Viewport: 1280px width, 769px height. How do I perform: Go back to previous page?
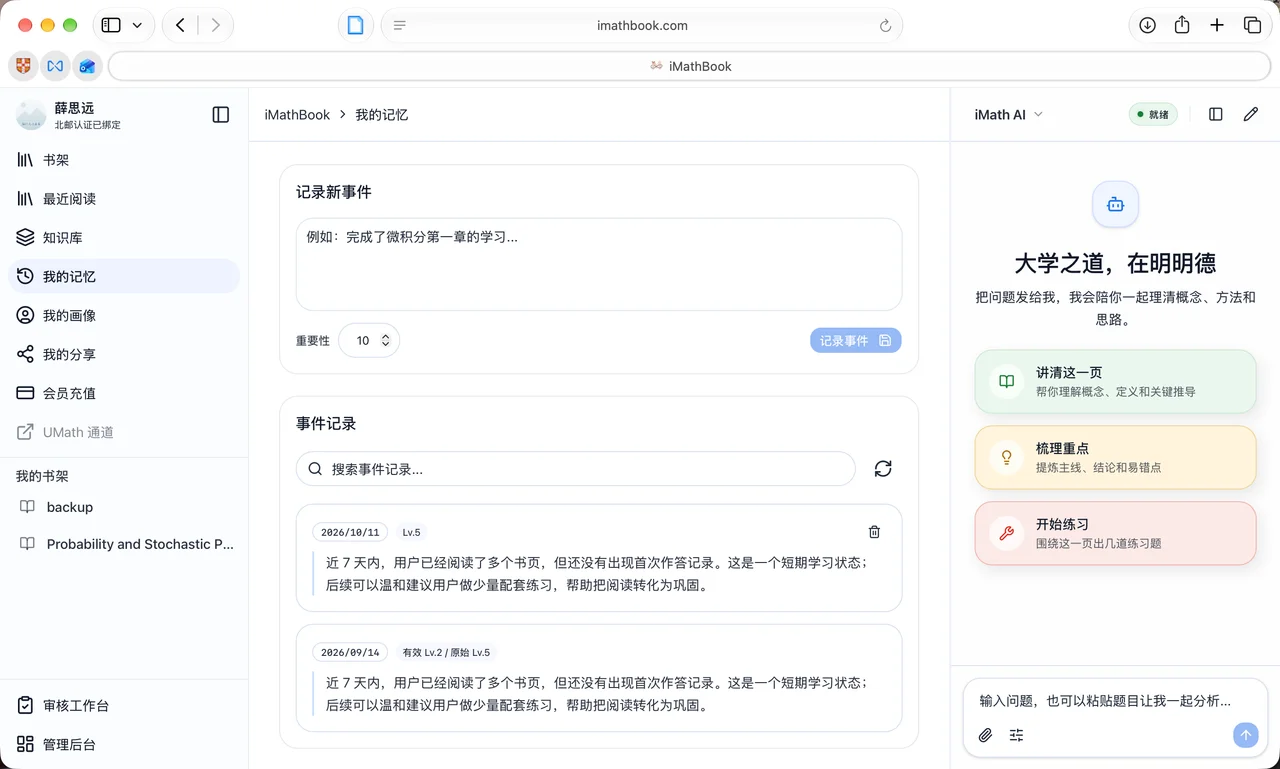[180, 26]
